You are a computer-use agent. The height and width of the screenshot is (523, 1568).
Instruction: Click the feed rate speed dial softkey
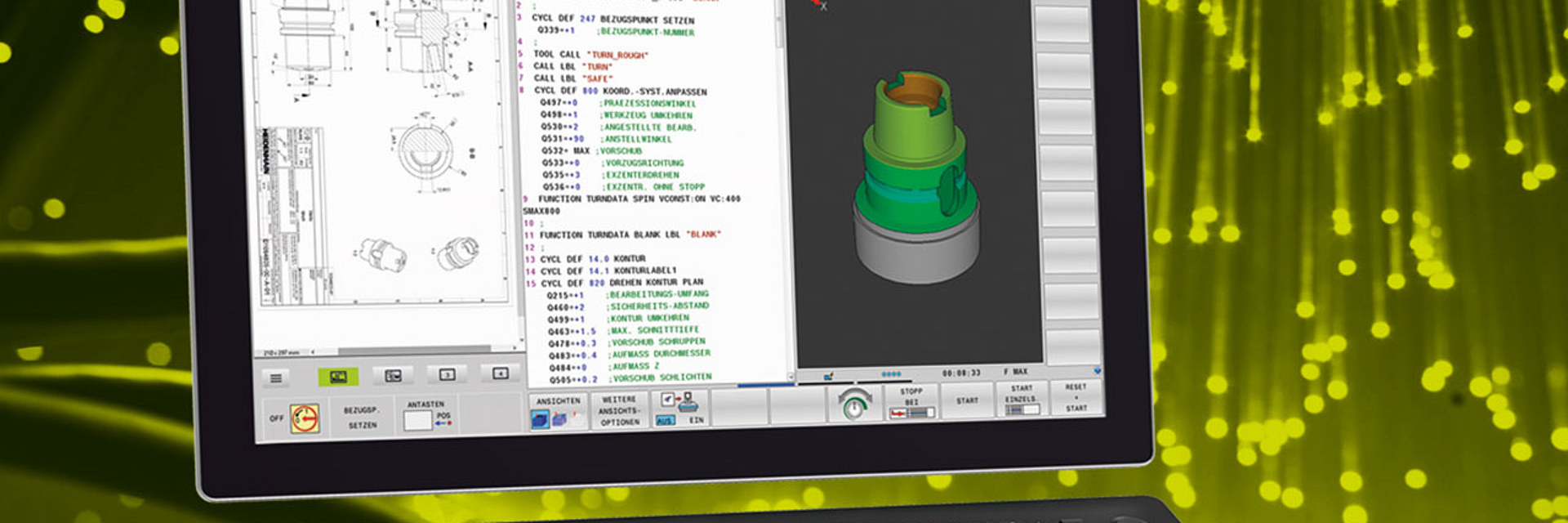point(854,404)
